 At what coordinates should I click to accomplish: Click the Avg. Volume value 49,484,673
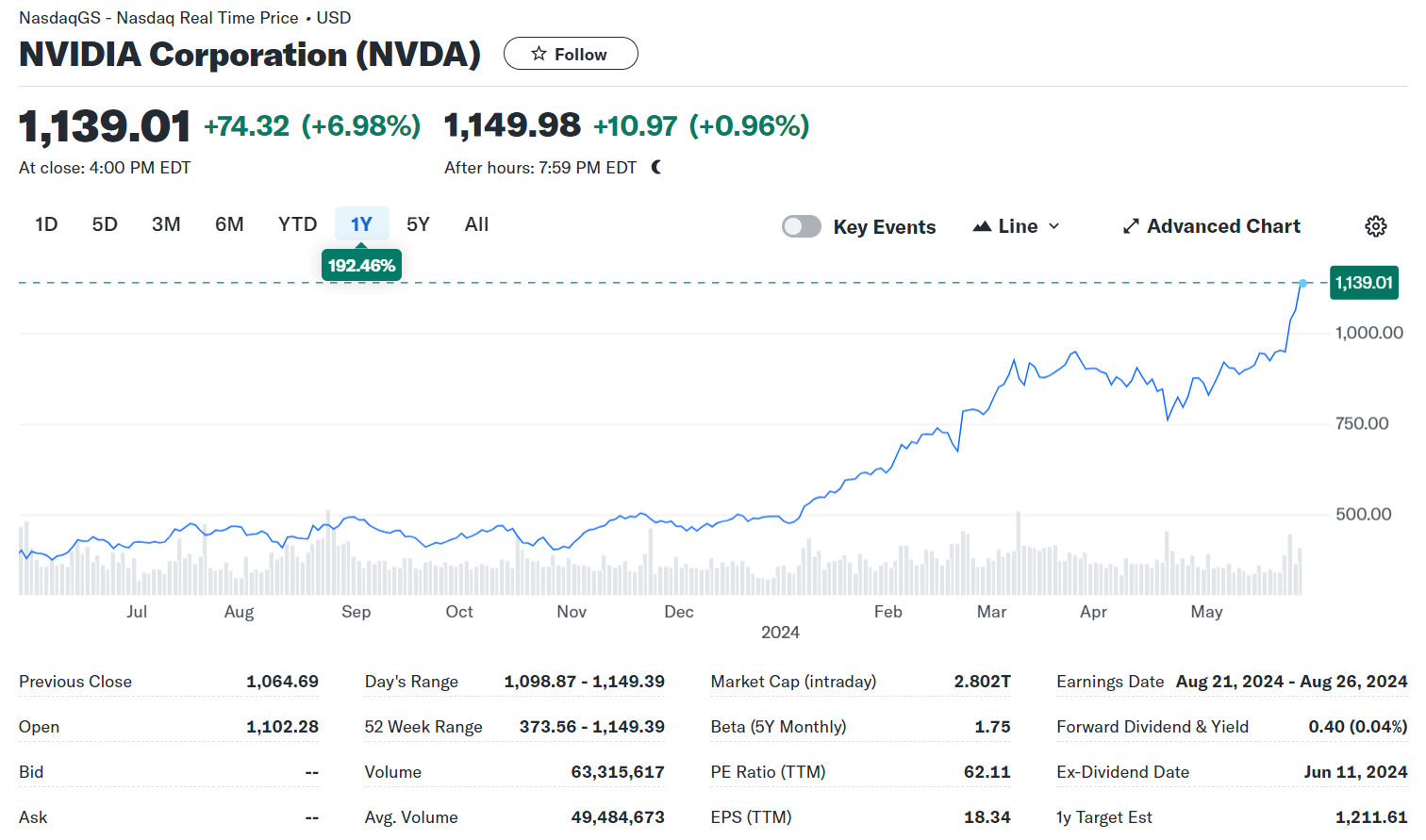618,817
